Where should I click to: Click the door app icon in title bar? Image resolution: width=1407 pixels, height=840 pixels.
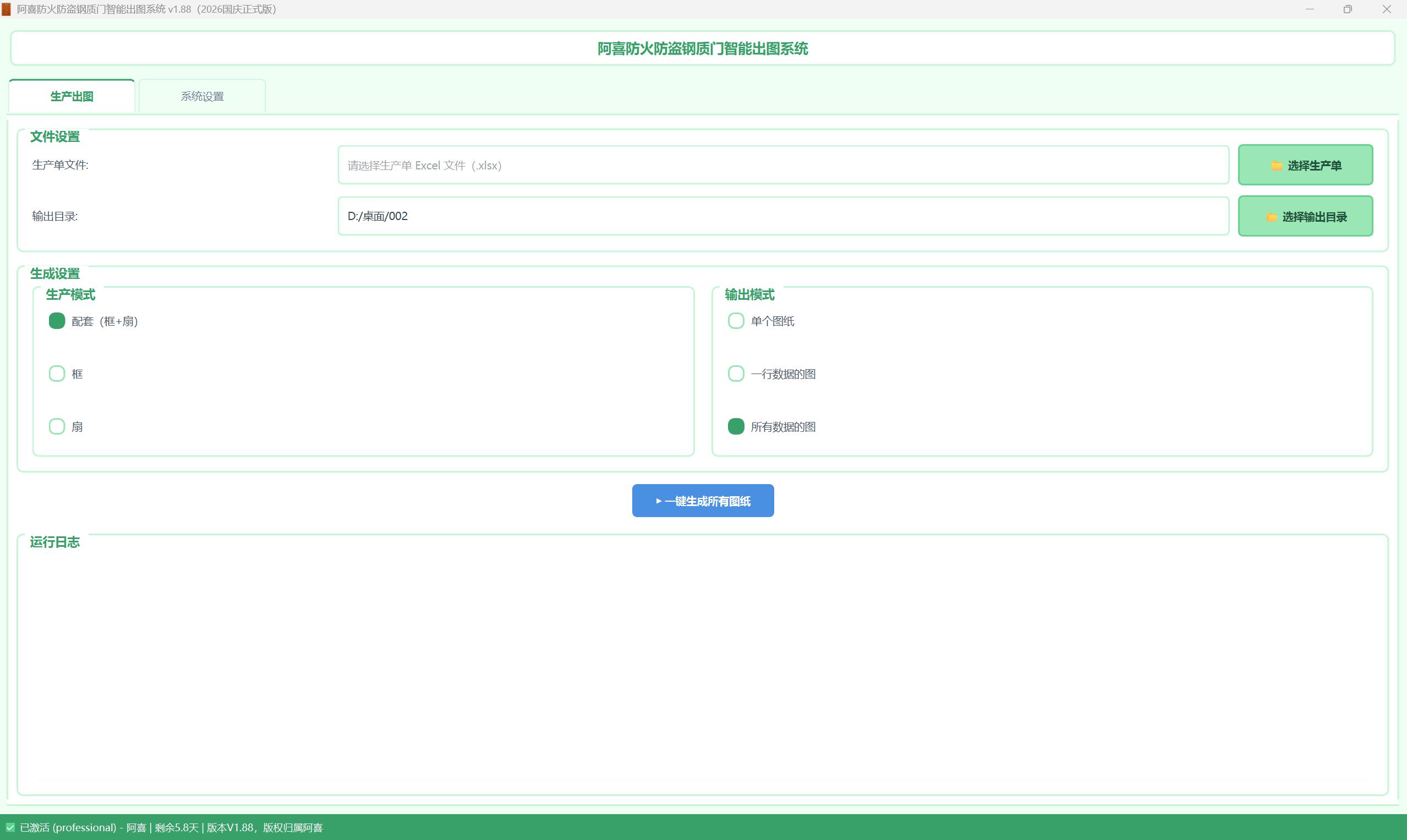tap(6, 9)
